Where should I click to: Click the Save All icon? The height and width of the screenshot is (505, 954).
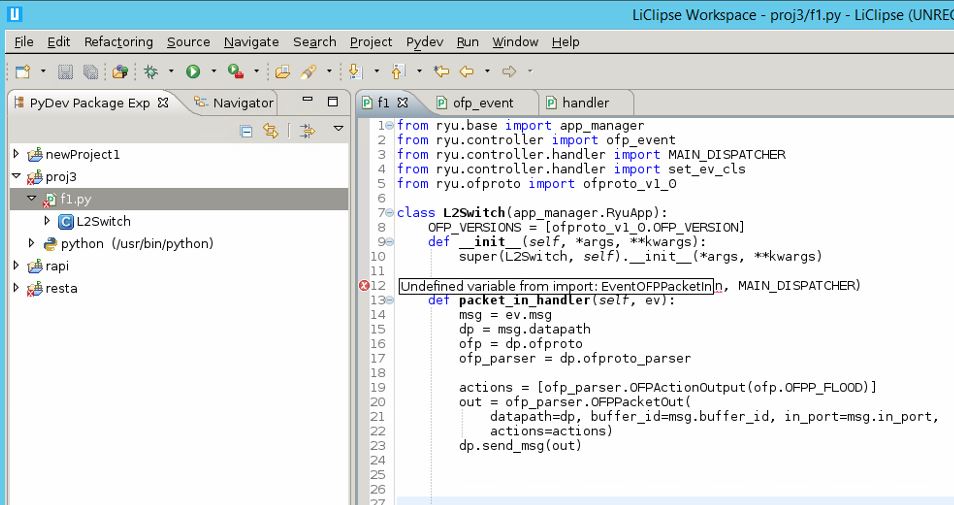(91, 72)
